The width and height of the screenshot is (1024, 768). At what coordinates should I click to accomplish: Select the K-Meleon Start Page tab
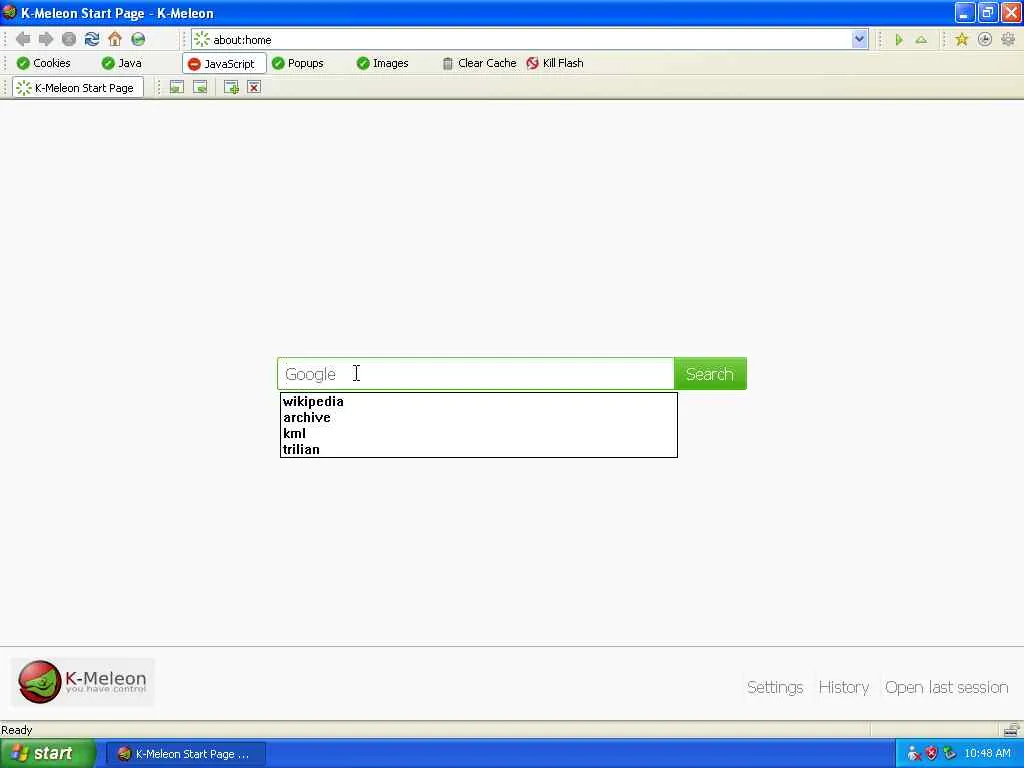point(78,88)
